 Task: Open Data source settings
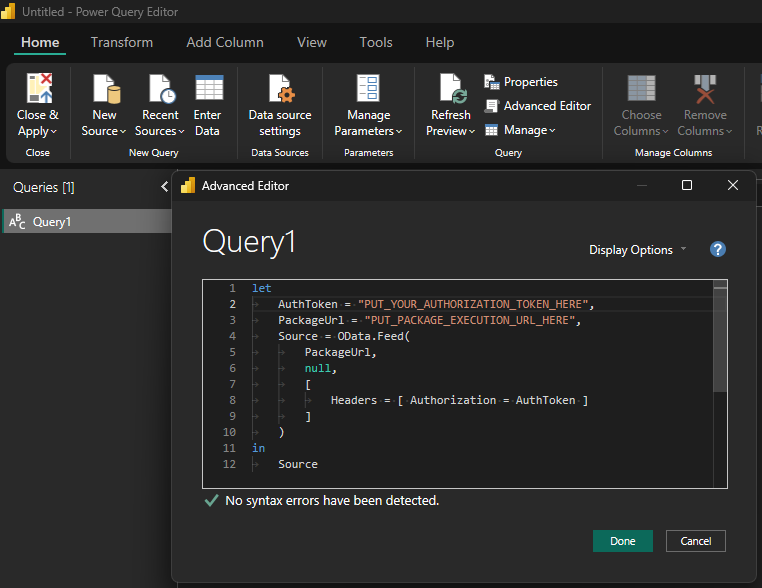pyautogui.click(x=280, y=106)
